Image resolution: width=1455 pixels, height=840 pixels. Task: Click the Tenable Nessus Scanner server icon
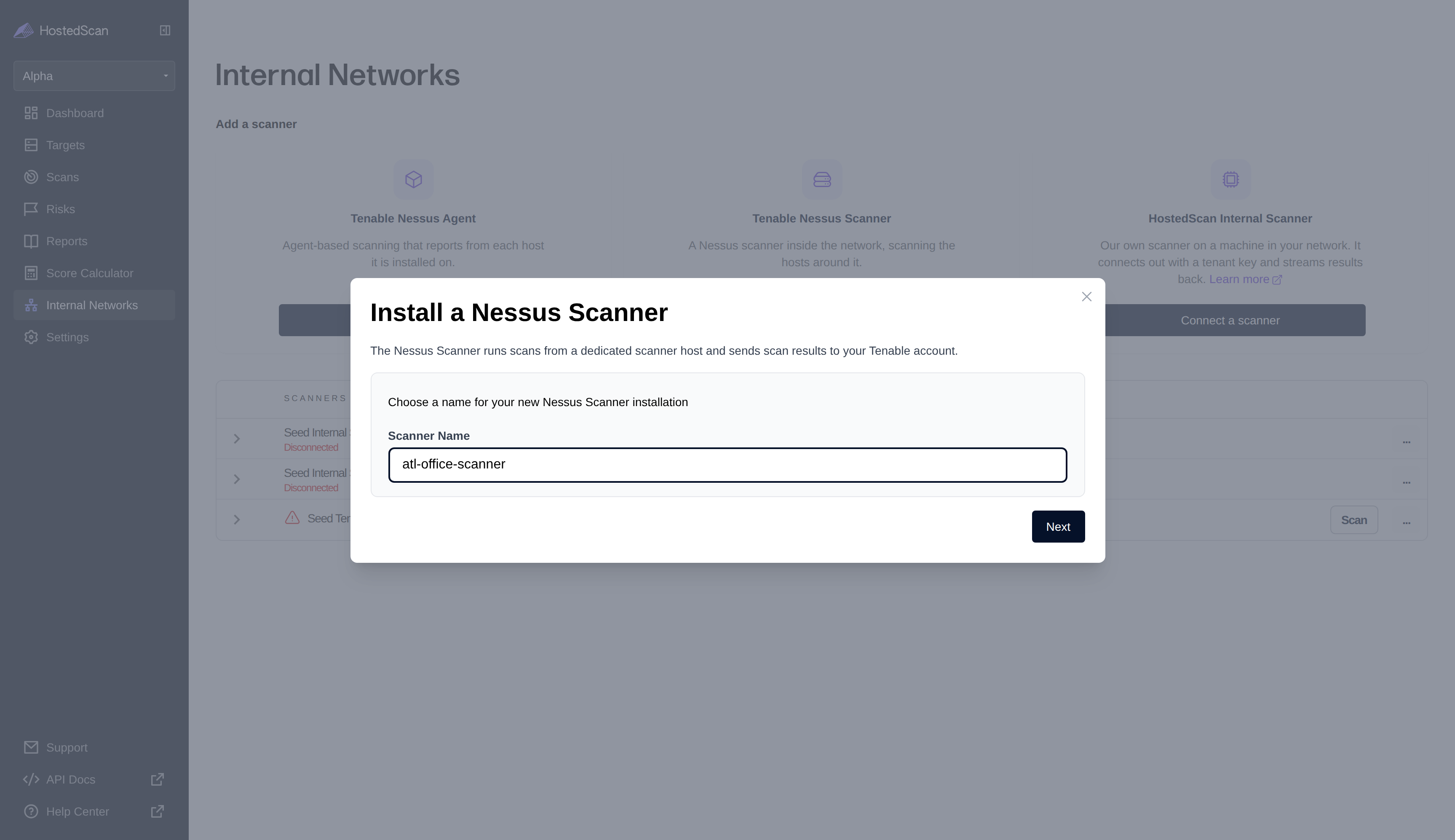pyautogui.click(x=822, y=179)
